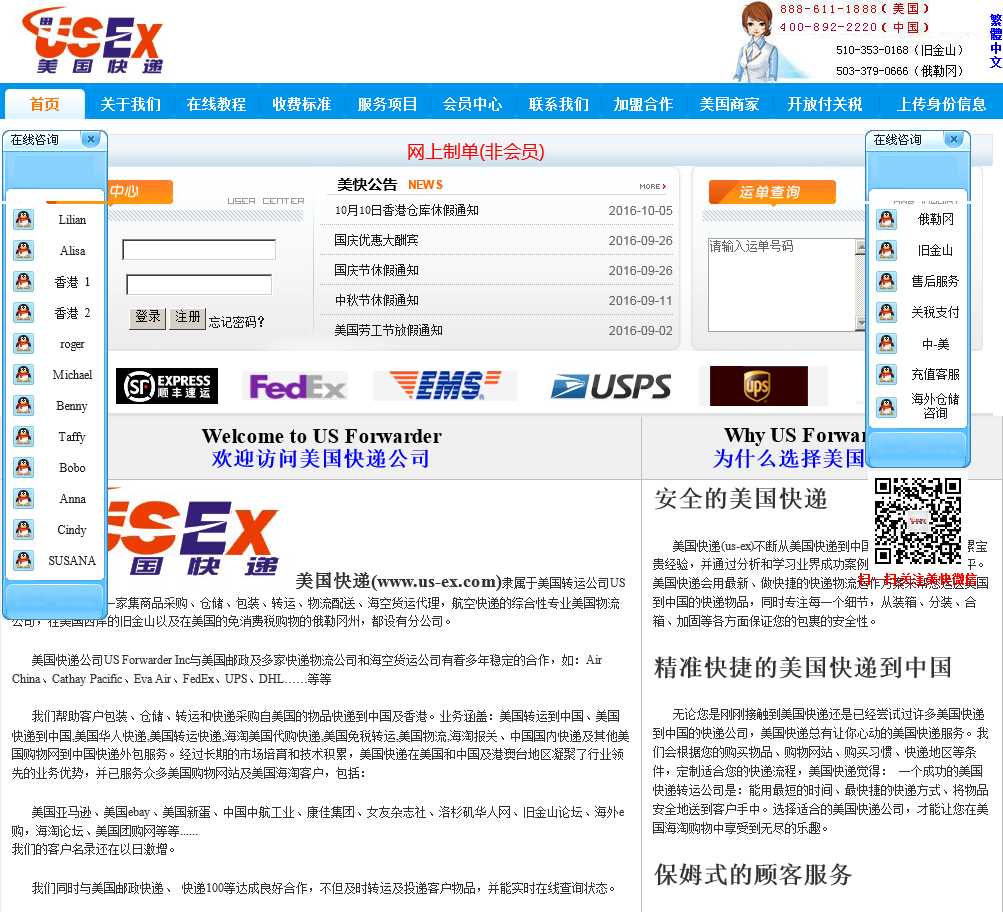Close the left 在线咨询 panel
The width and height of the screenshot is (1003, 912).
coord(91,139)
